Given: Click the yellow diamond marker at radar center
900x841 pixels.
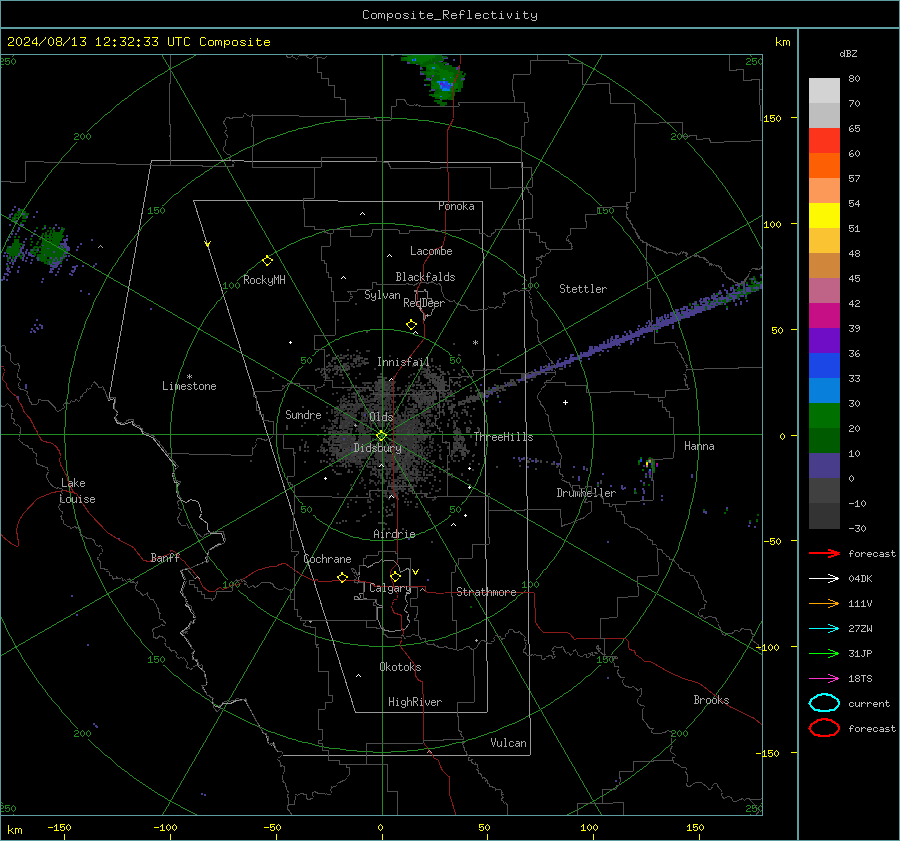Looking at the screenshot, I should (x=381, y=436).
